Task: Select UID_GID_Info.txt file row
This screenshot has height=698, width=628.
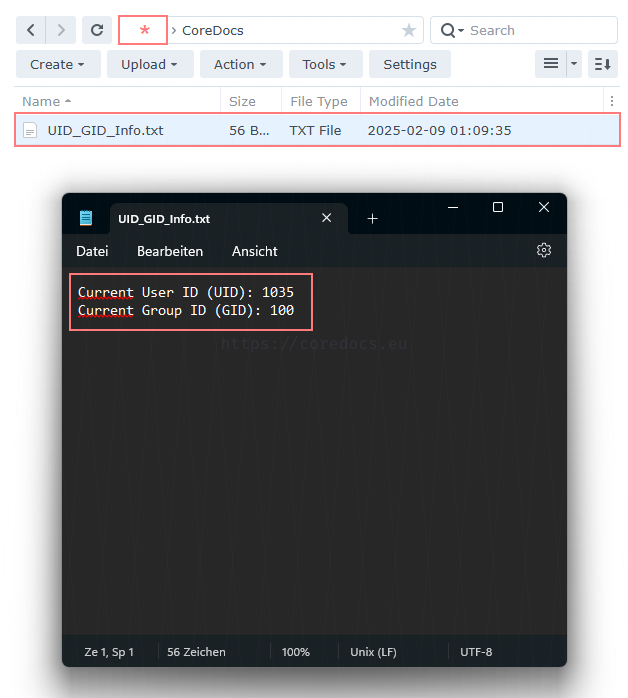Action: pos(317,130)
